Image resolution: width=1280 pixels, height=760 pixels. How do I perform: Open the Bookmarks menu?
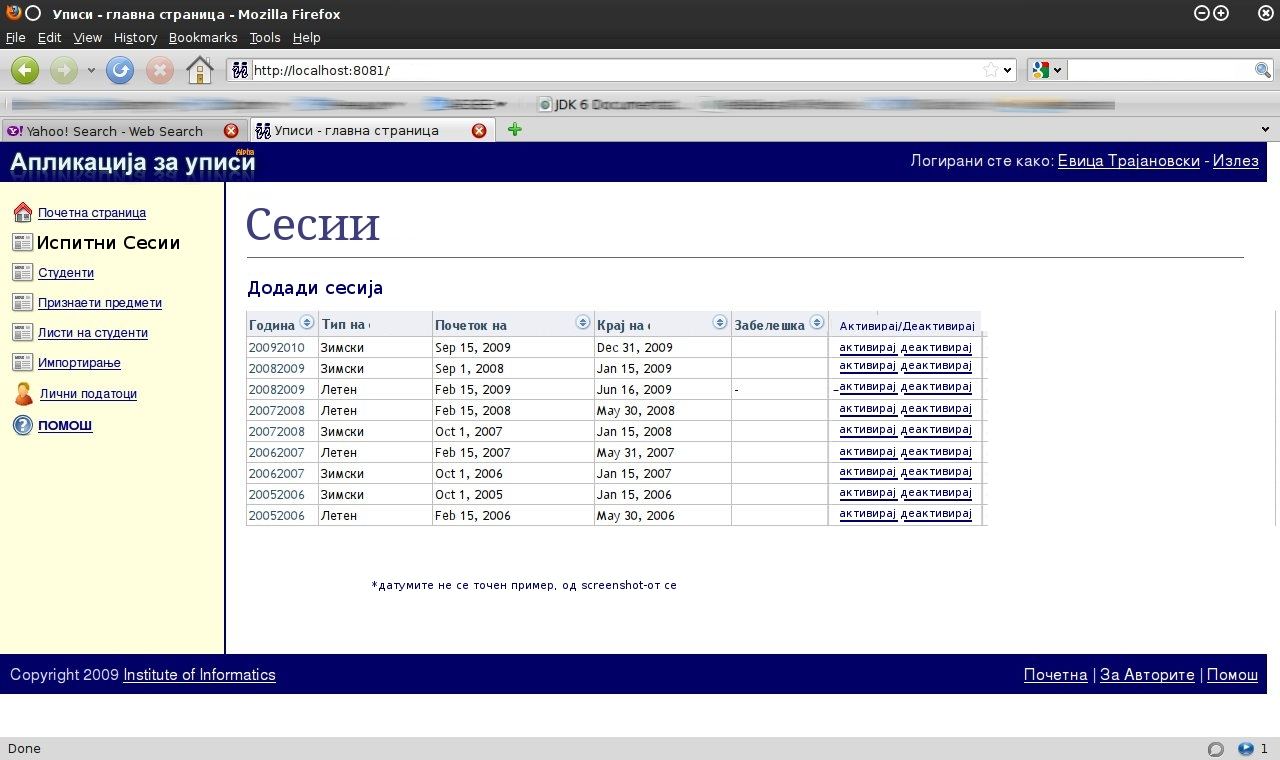pyautogui.click(x=203, y=37)
